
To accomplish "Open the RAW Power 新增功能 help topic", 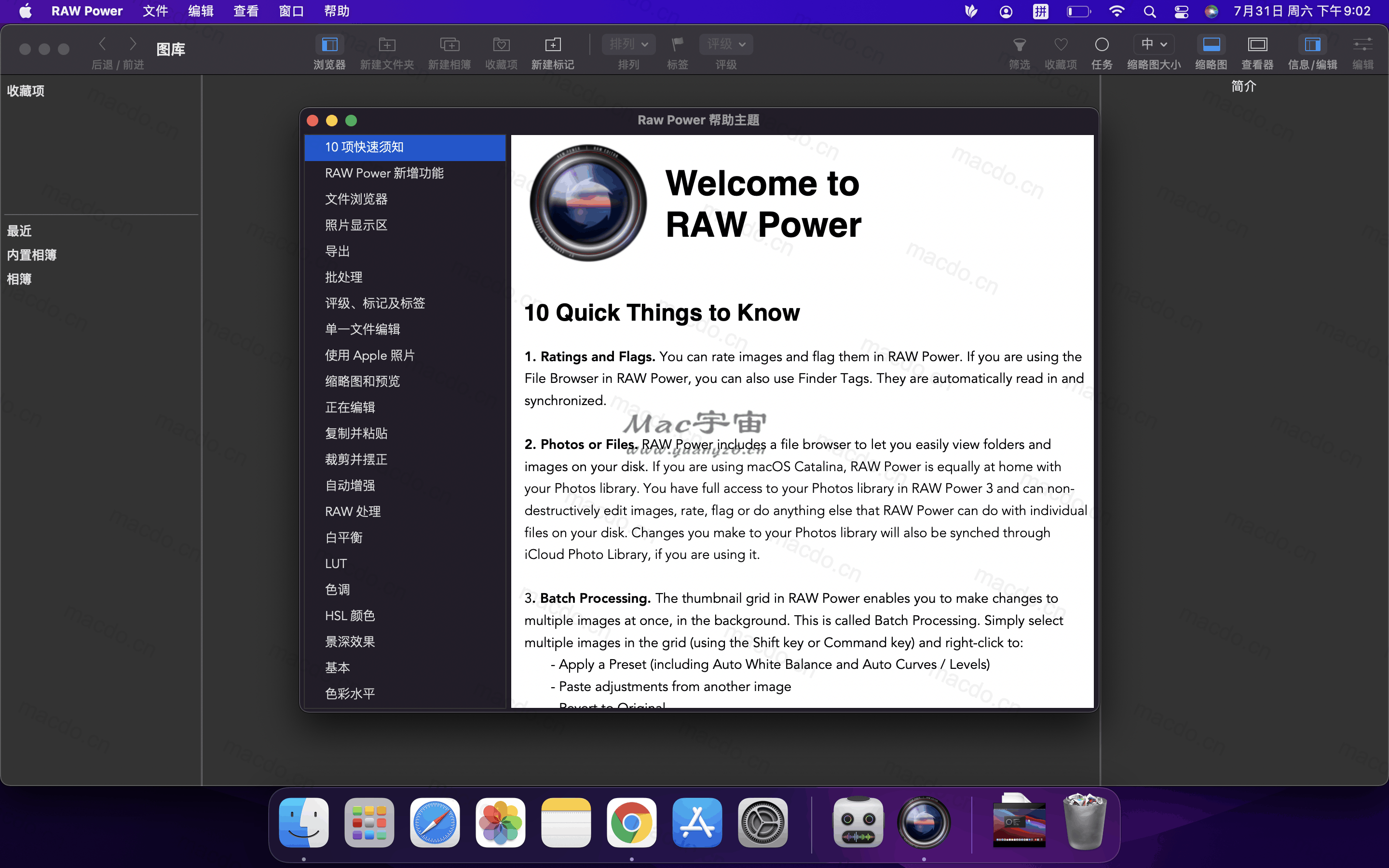I will 383,173.
